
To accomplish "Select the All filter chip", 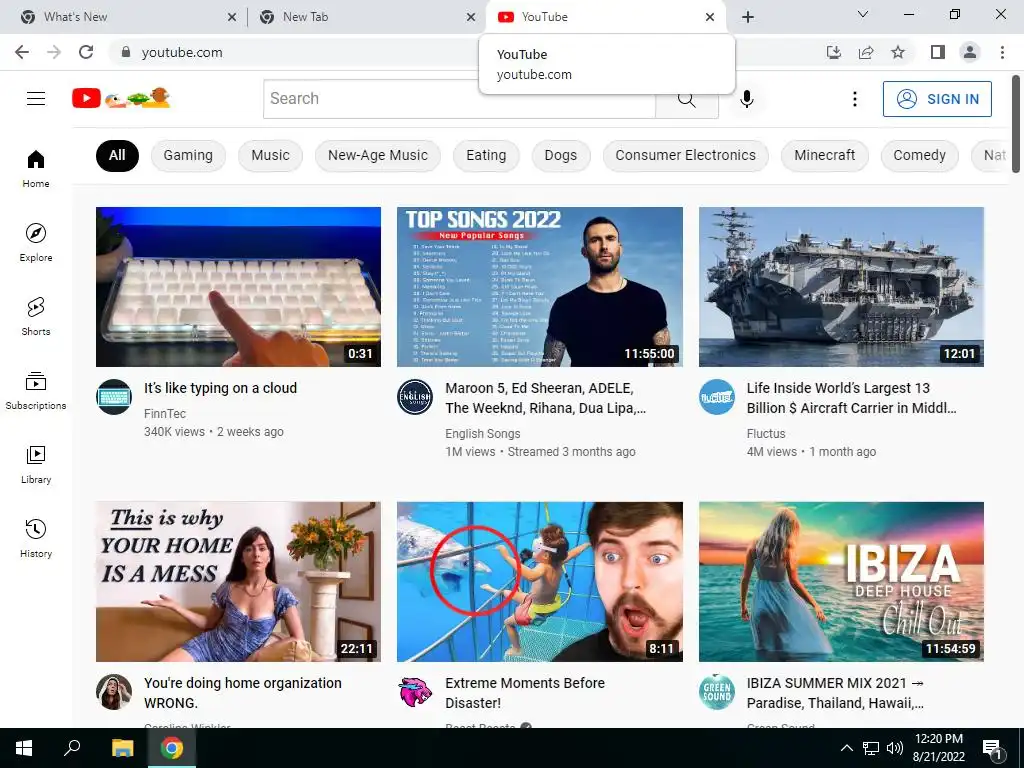I will (117, 155).
